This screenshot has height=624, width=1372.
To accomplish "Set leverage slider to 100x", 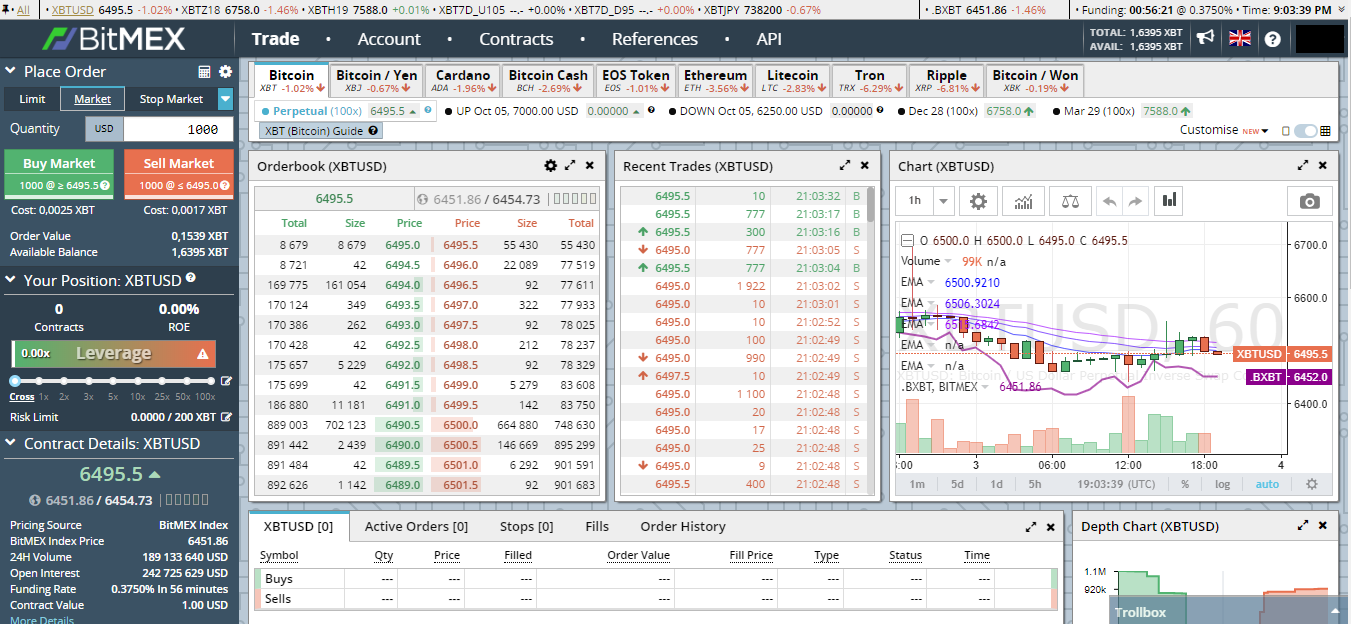I will (x=211, y=381).
